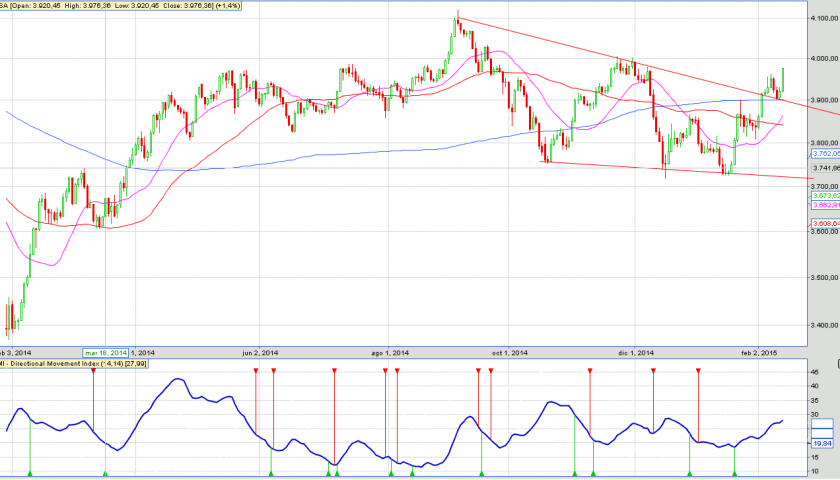Click the 'mar 18, 2014' date tooltip
This screenshot has width=840, height=480.
tap(106, 353)
